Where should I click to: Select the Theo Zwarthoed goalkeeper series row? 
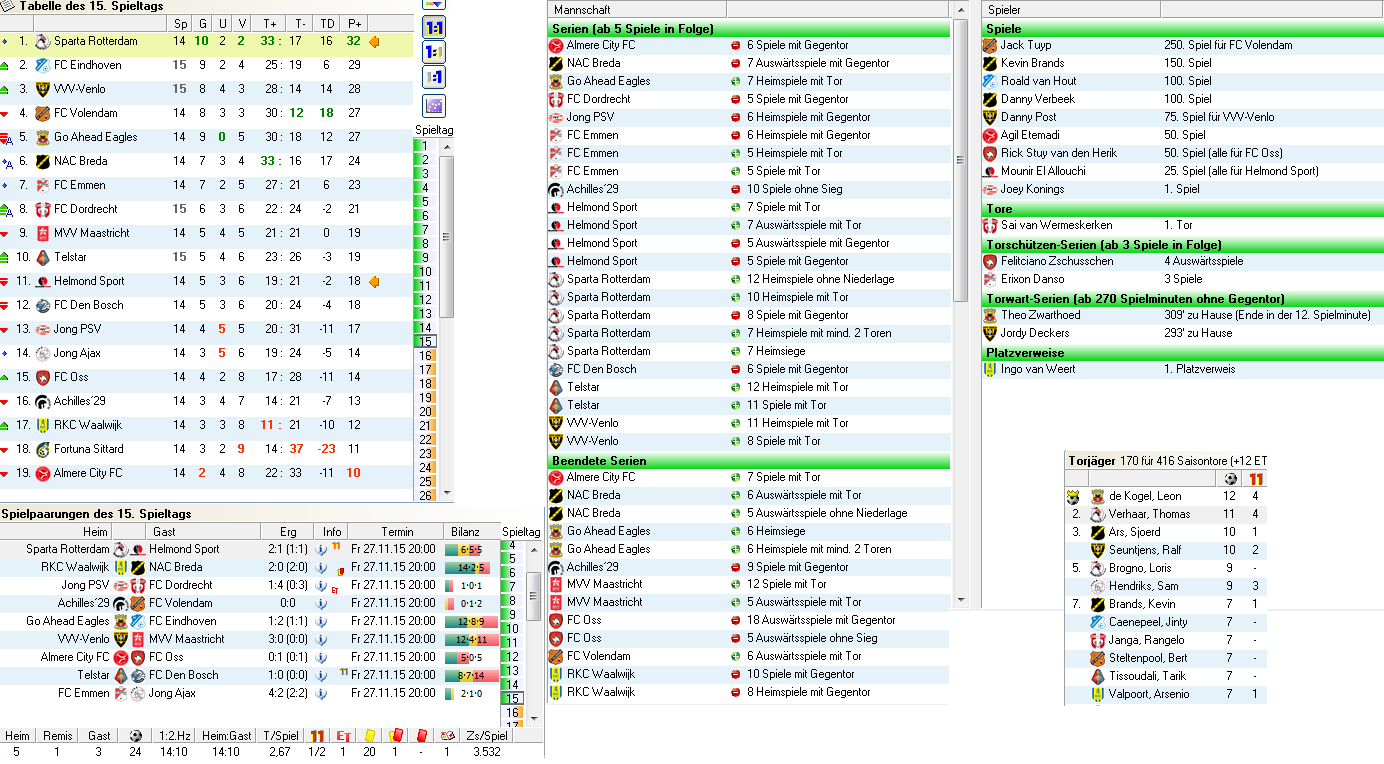pos(1183,315)
